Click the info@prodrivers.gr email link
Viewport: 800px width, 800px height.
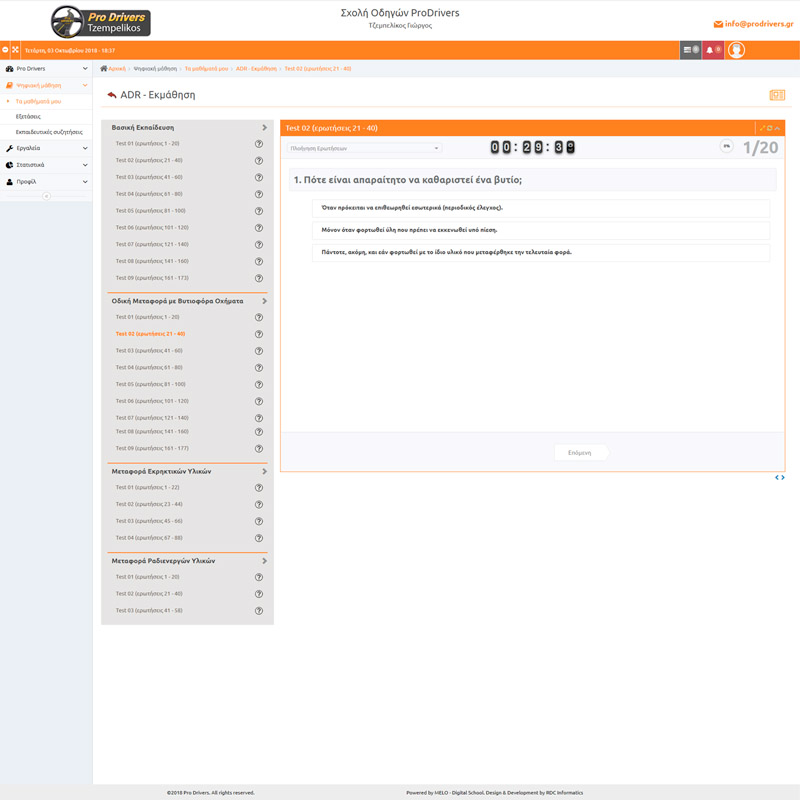(753, 23)
